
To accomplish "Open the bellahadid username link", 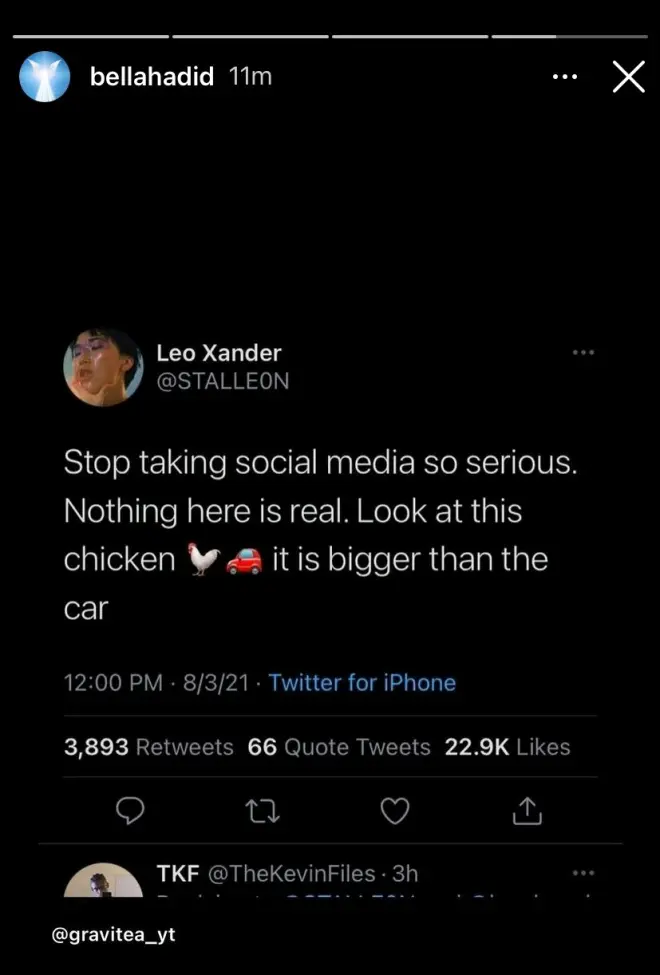I will tap(151, 77).
